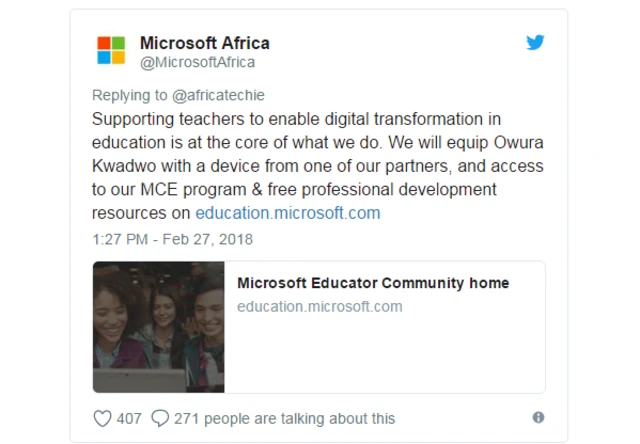The height and width of the screenshot is (444, 640).
Task: Click the card's education.microsoft.com domain text
Action: coord(320,307)
